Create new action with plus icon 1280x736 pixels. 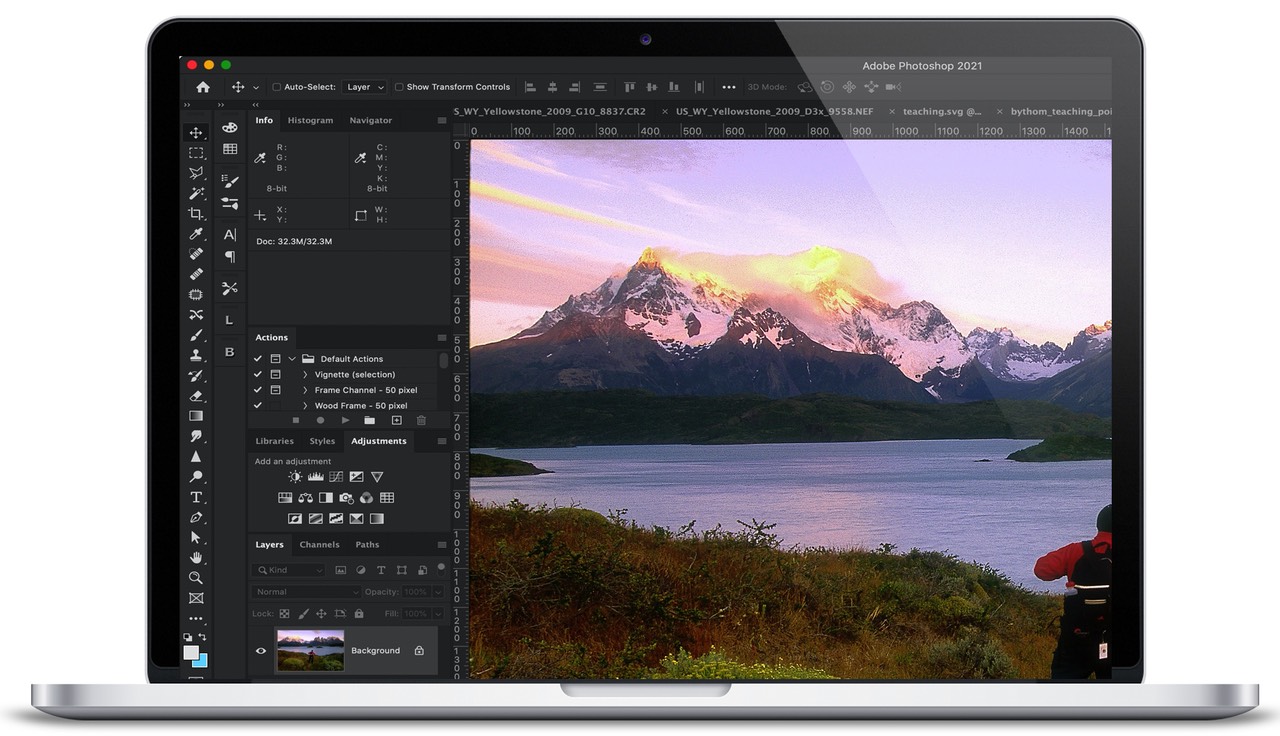click(x=396, y=421)
